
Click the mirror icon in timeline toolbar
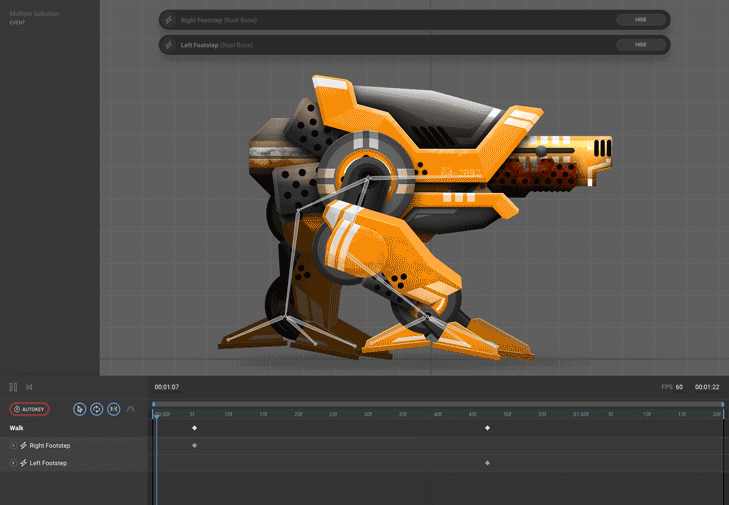(114, 409)
